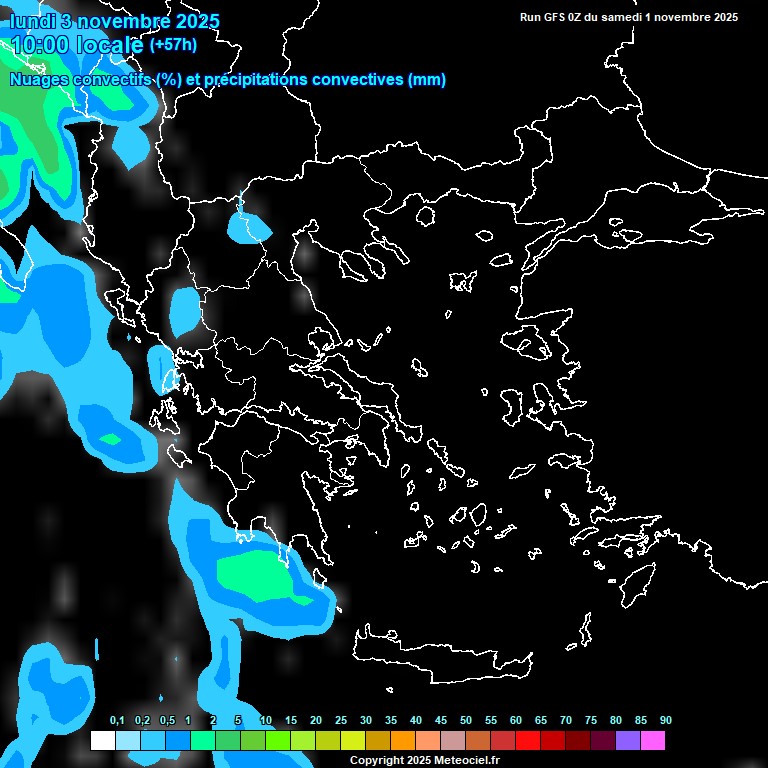The height and width of the screenshot is (768, 768).
Task: Click the 10:00 locale time label
Action: pyautogui.click(x=77, y=45)
